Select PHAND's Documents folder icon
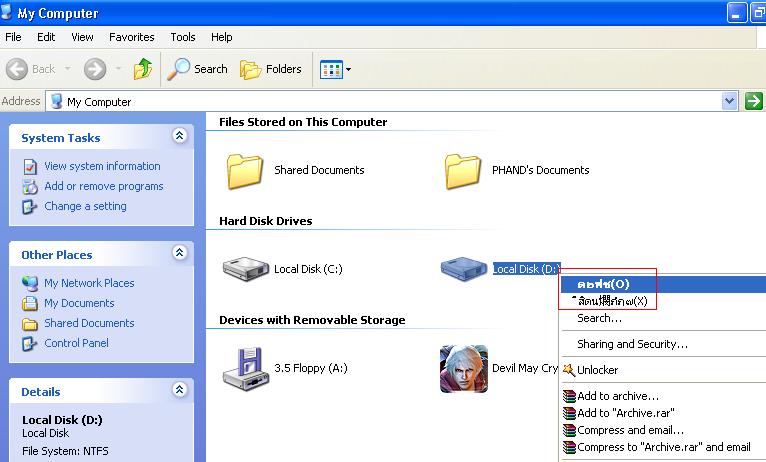The height and width of the screenshot is (462, 766). [x=463, y=170]
